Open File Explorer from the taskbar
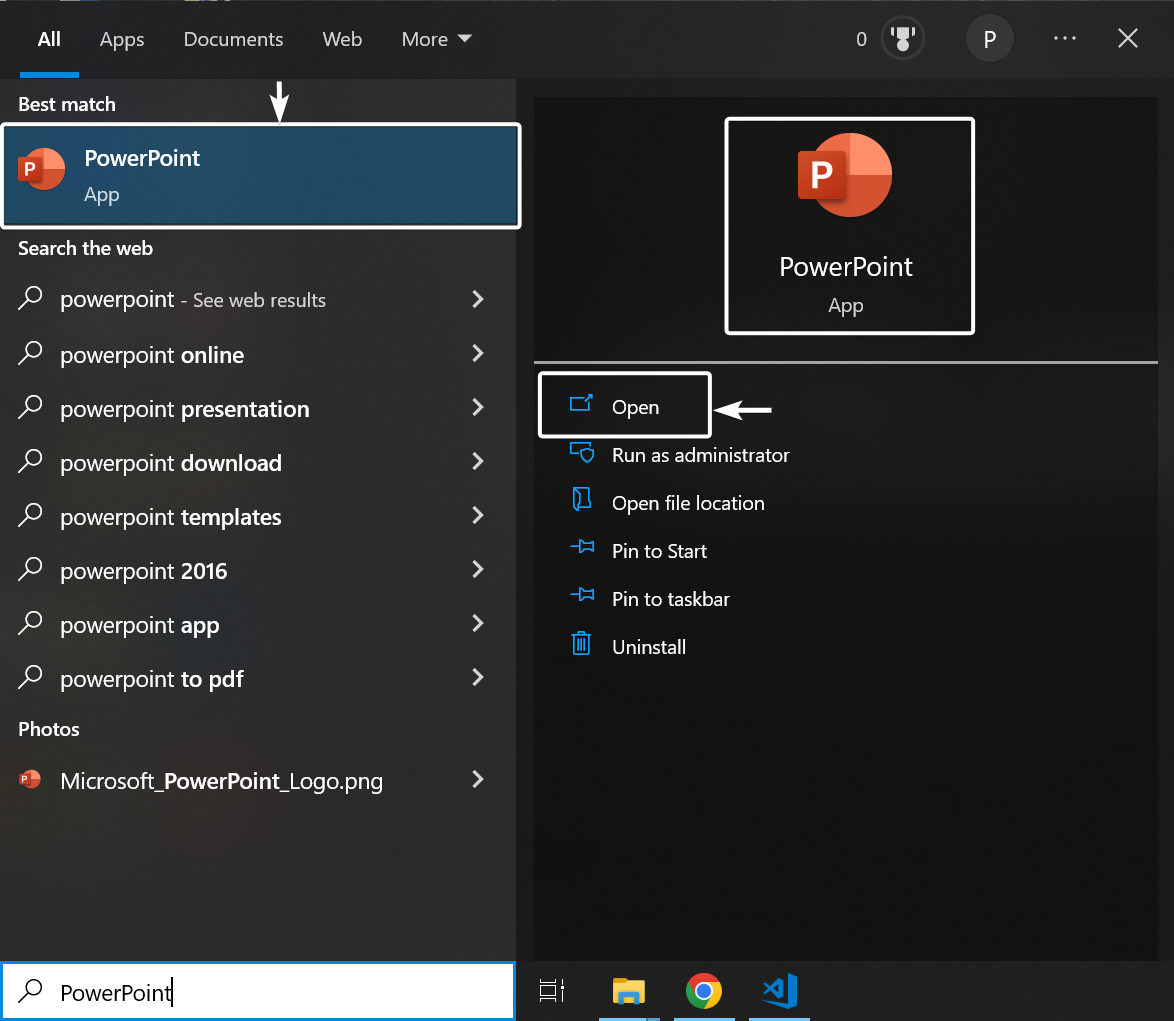Screen dimensions: 1174x1021 (628, 991)
